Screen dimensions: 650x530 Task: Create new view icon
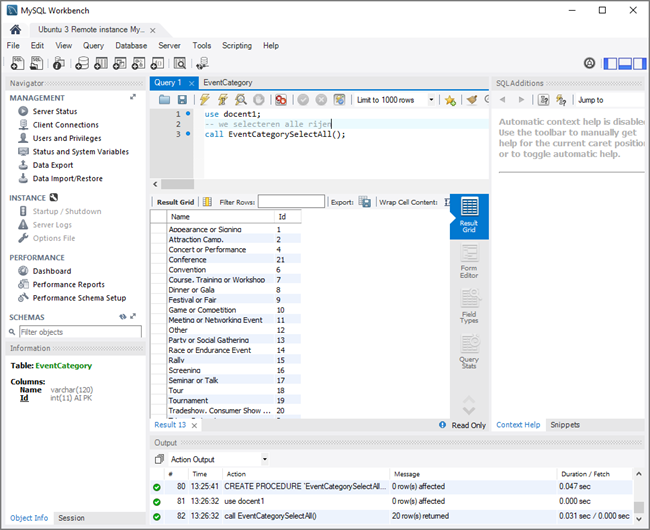tap(120, 63)
